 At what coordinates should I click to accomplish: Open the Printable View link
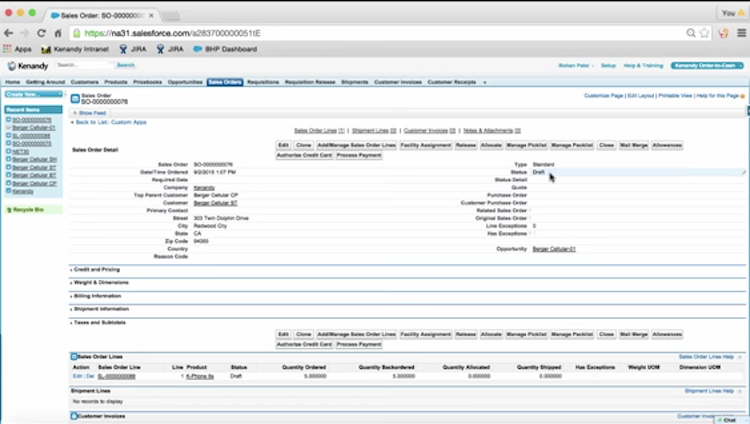[x=675, y=96]
